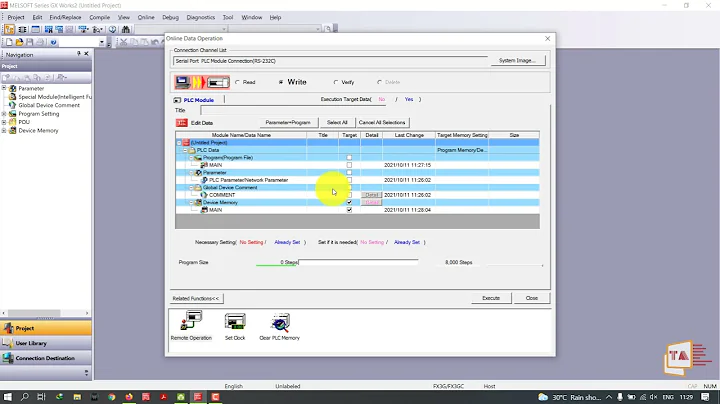Image resolution: width=720 pixels, height=404 pixels.
Task: Collapse Program(Program File) node in the table
Action: [191, 157]
